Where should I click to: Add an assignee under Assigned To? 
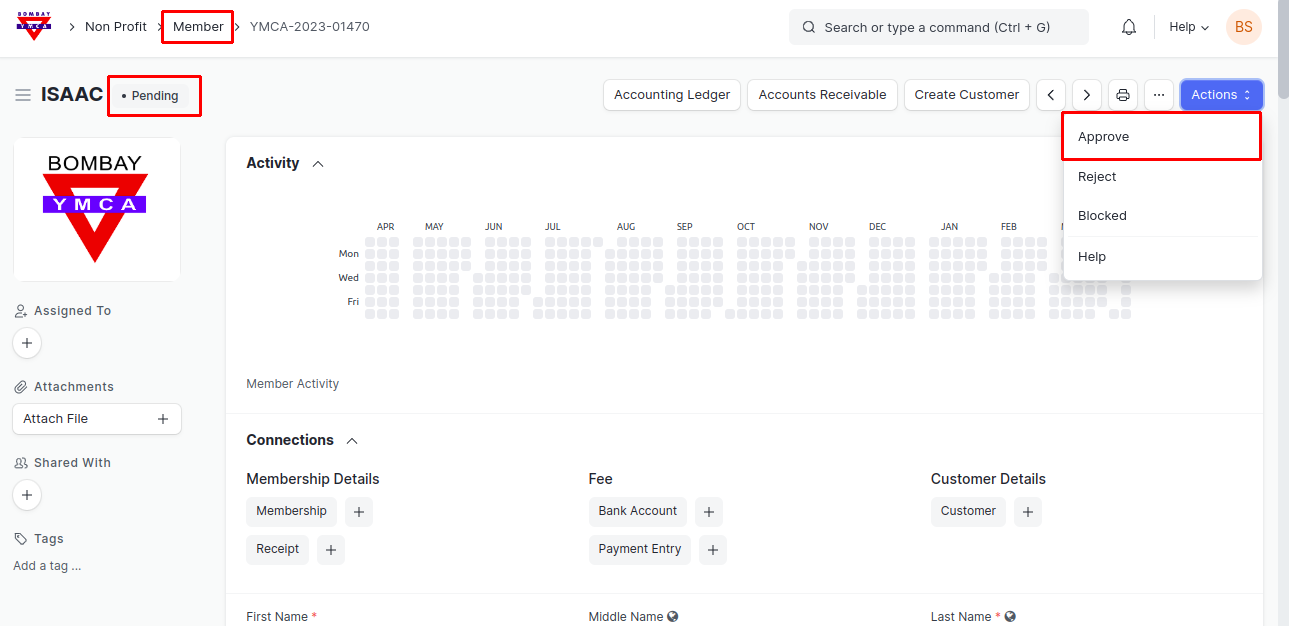(x=27, y=343)
